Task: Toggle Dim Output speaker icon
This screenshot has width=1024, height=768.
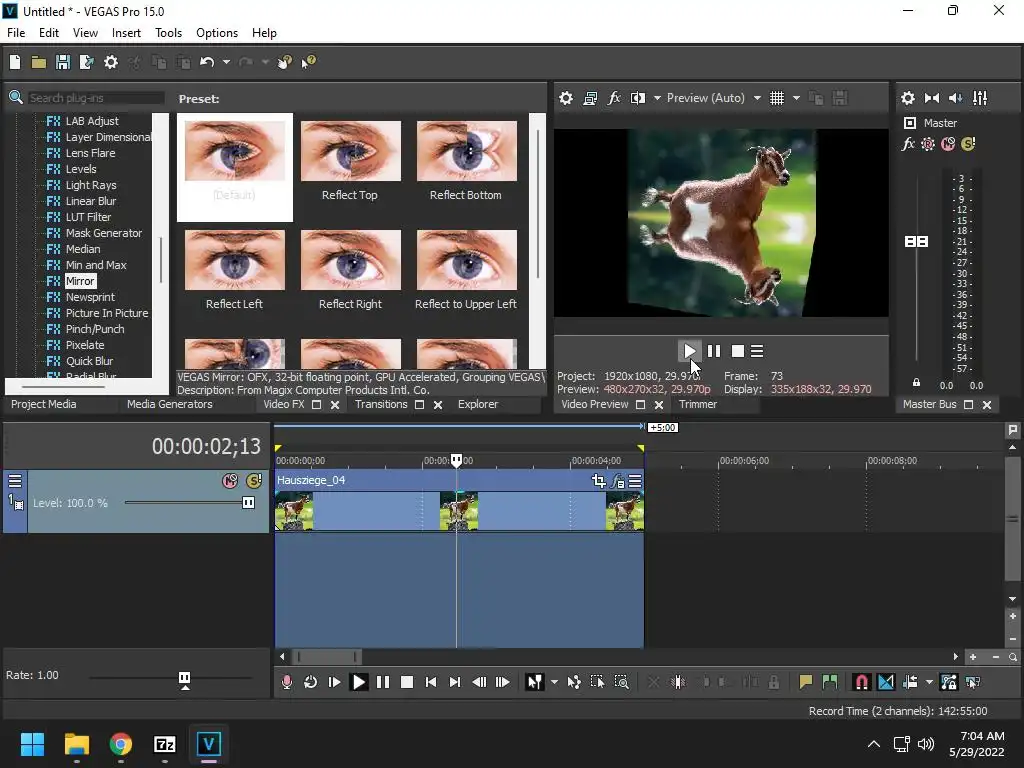Action: (x=955, y=98)
